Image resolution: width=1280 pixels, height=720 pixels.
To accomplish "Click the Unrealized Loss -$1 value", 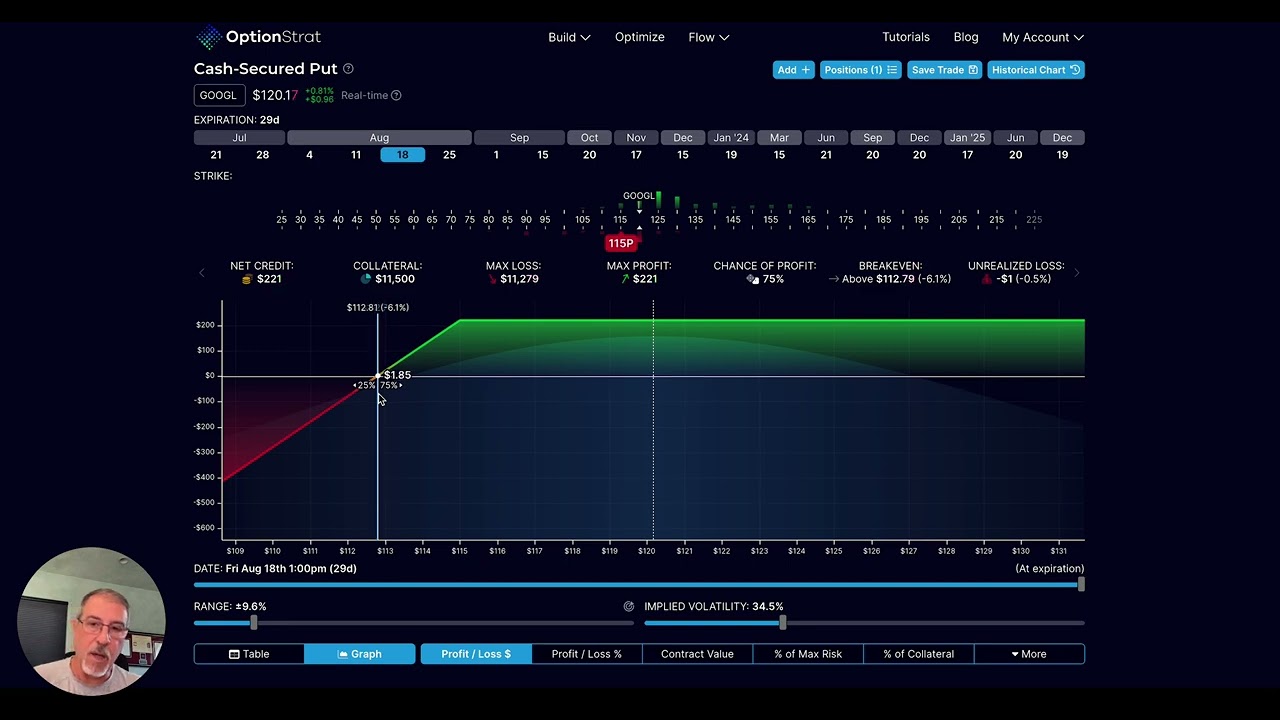I will pos(1006,279).
